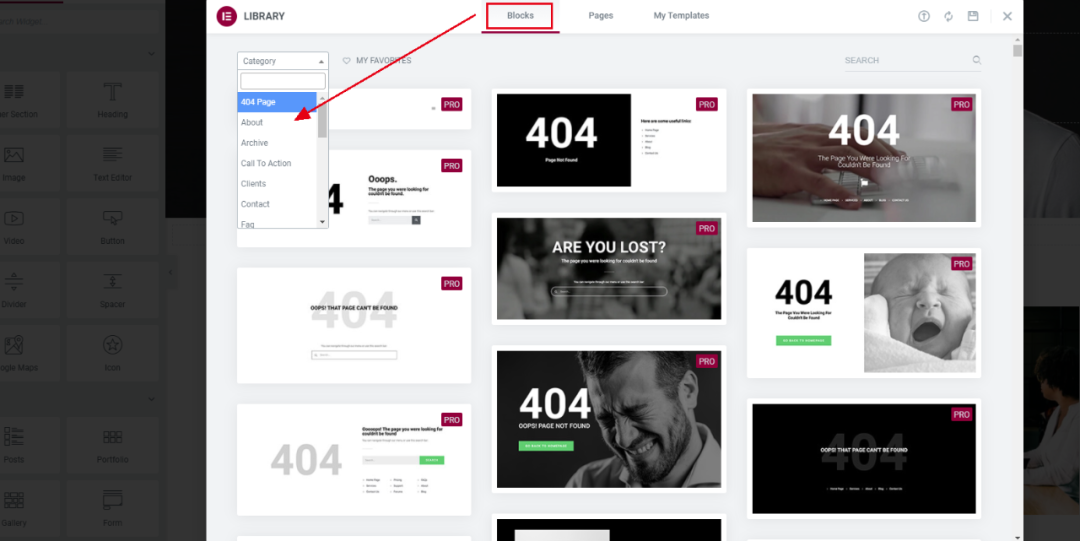
Task: Select the Blocks tab
Action: (x=520, y=16)
